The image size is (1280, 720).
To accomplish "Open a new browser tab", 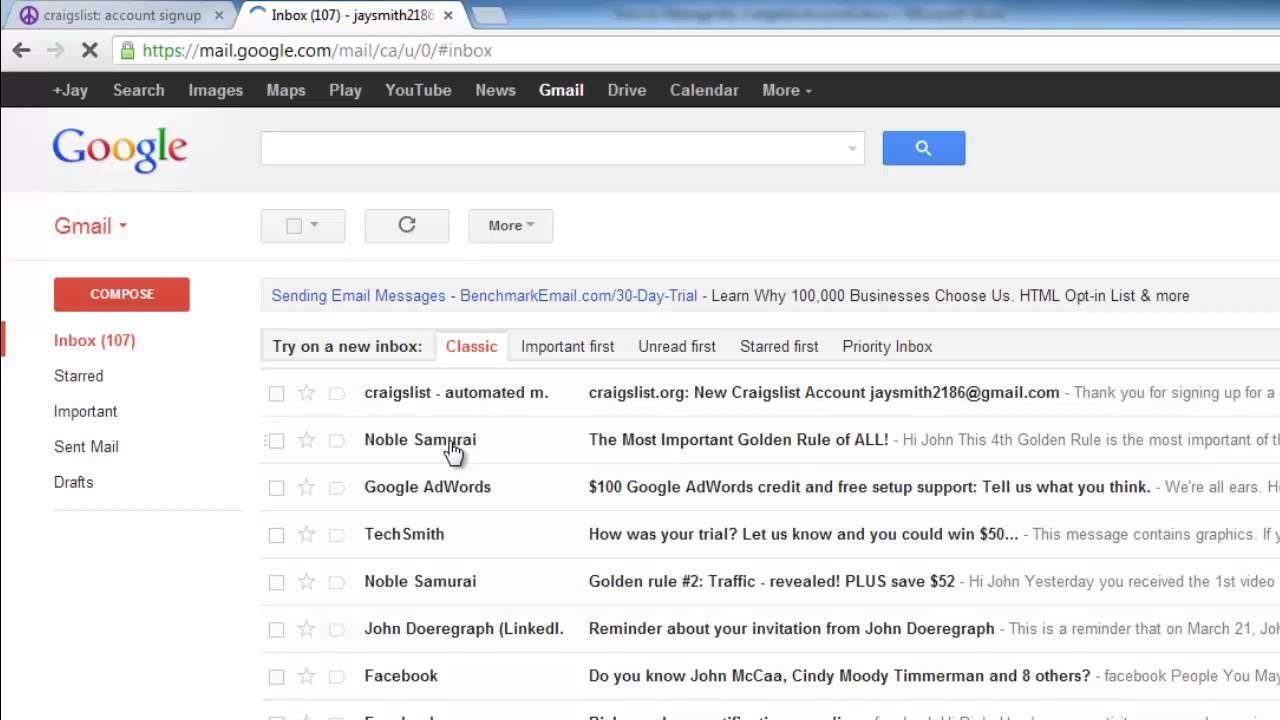I will point(488,15).
